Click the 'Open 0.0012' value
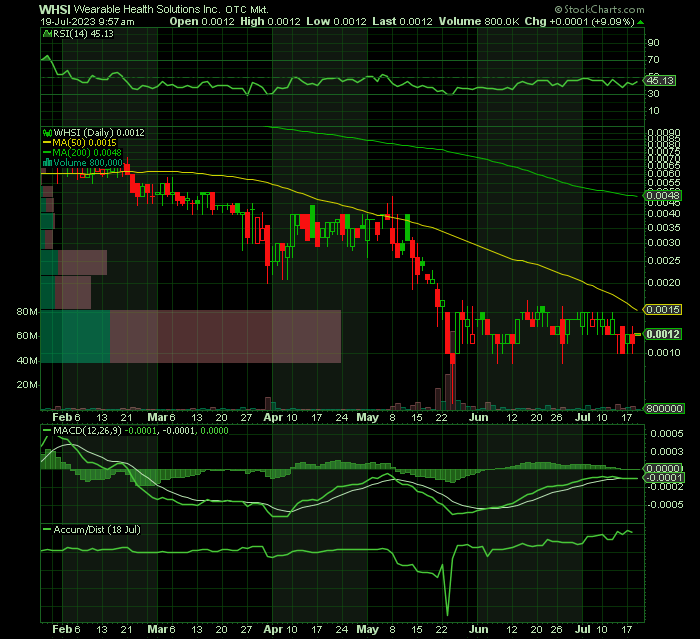The image size is (700, 639). (x=202, y=21)
